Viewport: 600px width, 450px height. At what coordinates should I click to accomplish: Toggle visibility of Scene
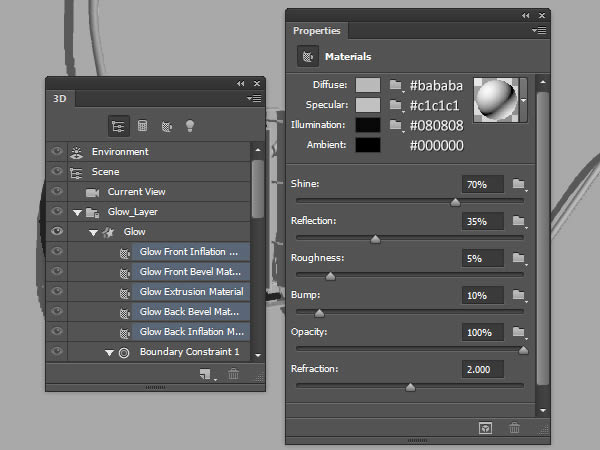tap(57, 171)
